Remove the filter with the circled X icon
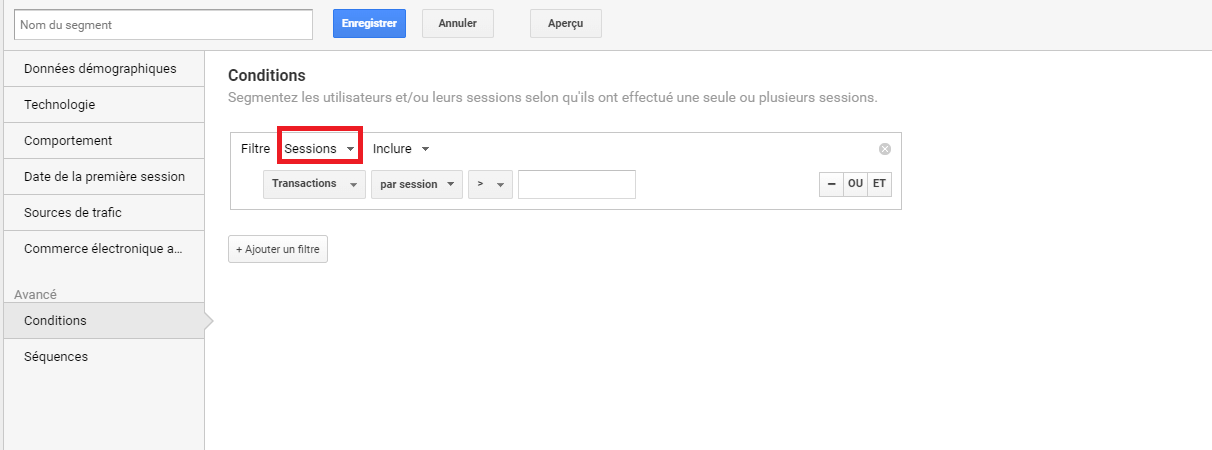 (884, 149)
